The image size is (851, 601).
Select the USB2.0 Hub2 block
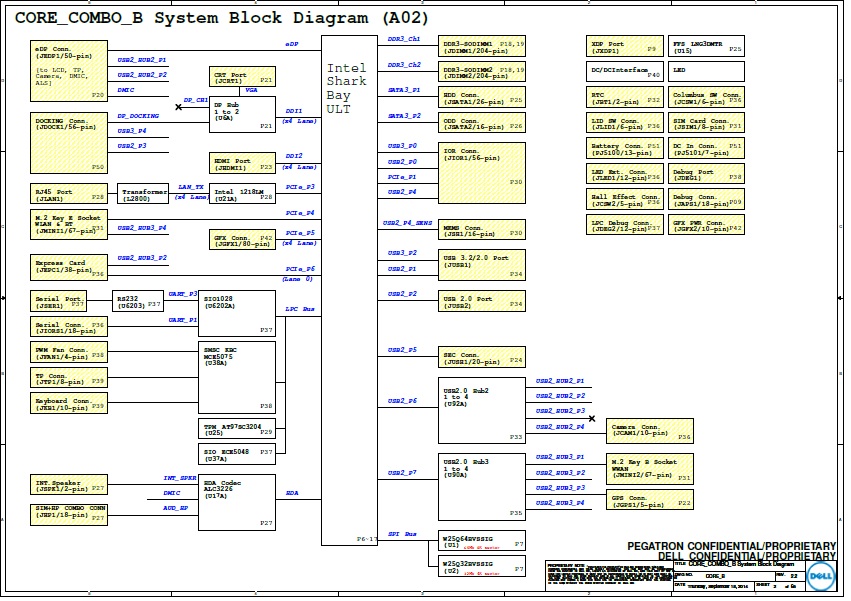(x=481, y=409)
